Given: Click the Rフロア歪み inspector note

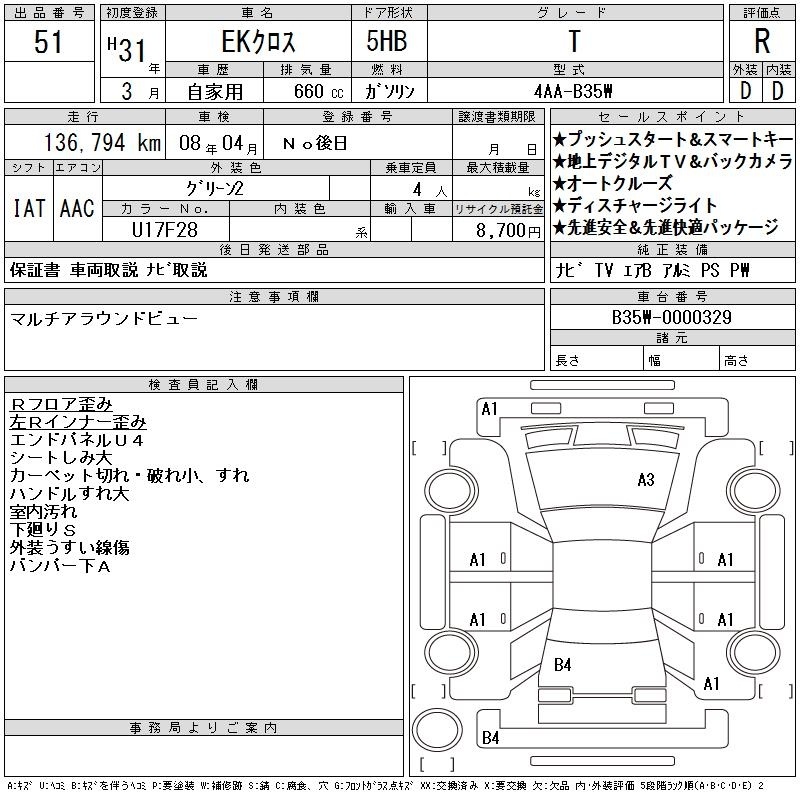Looking at the screenshot, I should click(62, 404).
